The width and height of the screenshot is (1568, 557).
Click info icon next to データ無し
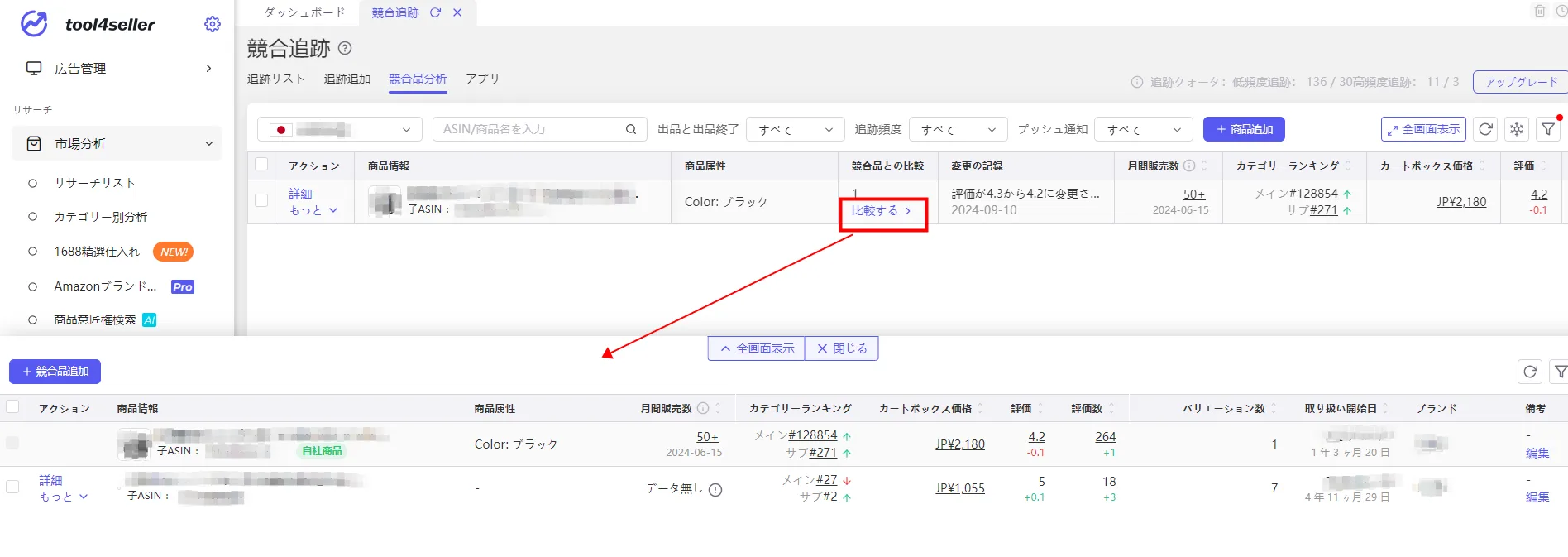point(715,489)
